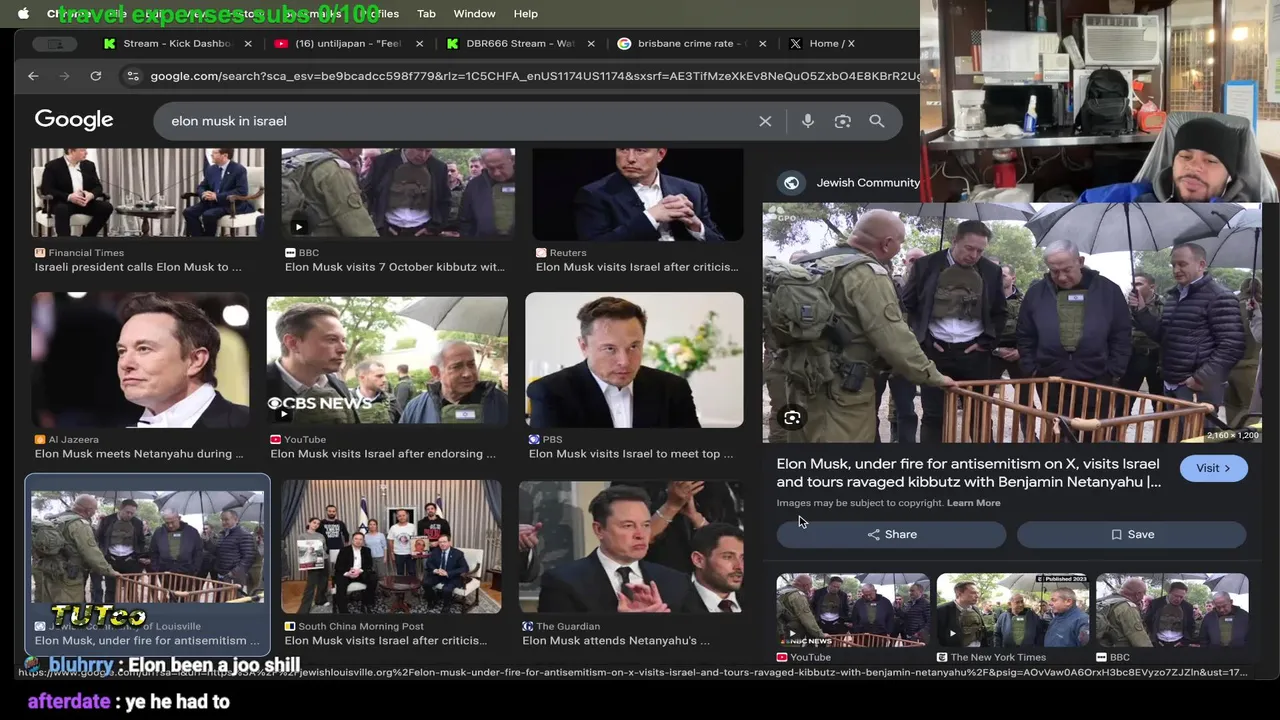1280x720 pixels.
Task: Click the Share button
Action: pos(892,535)
